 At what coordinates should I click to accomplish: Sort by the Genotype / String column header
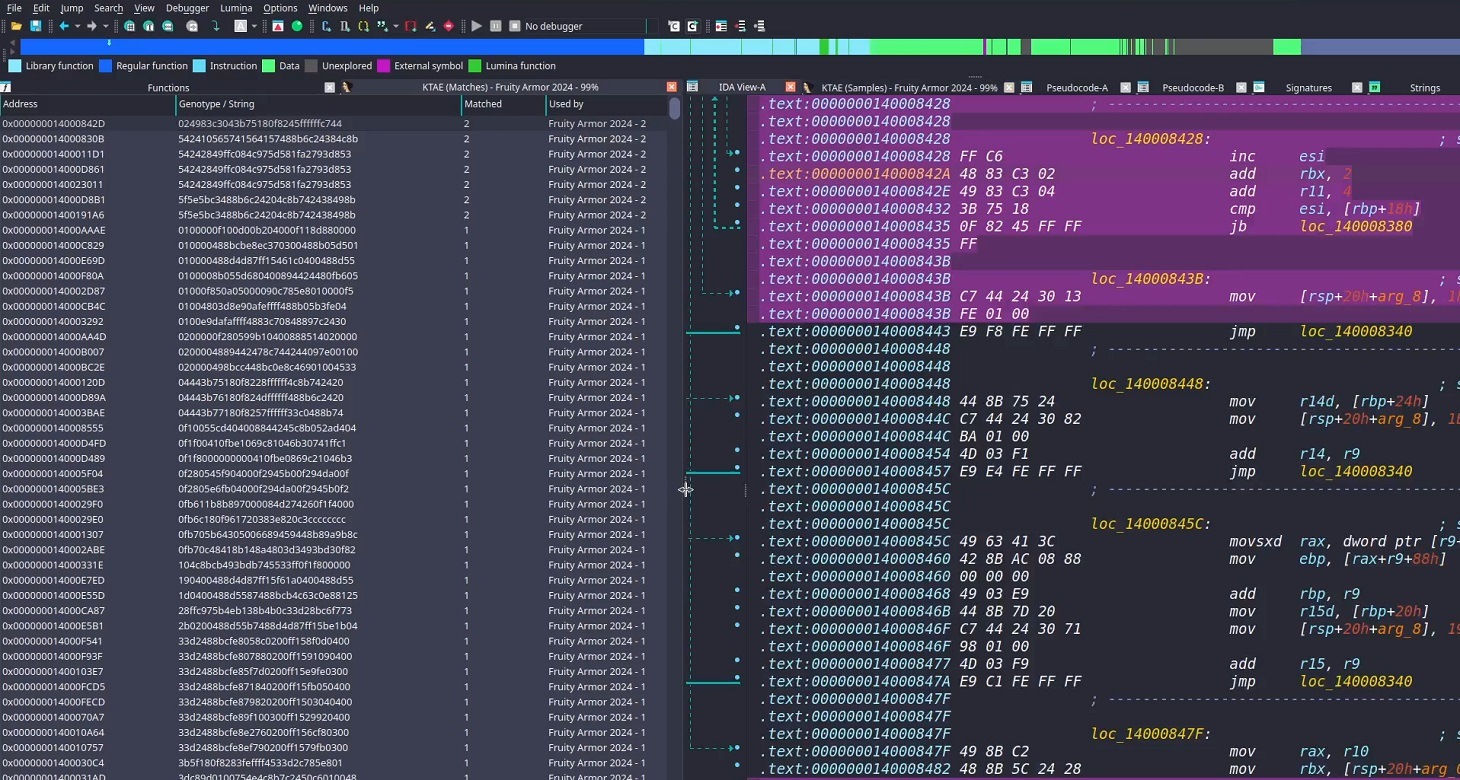[216, 104]
